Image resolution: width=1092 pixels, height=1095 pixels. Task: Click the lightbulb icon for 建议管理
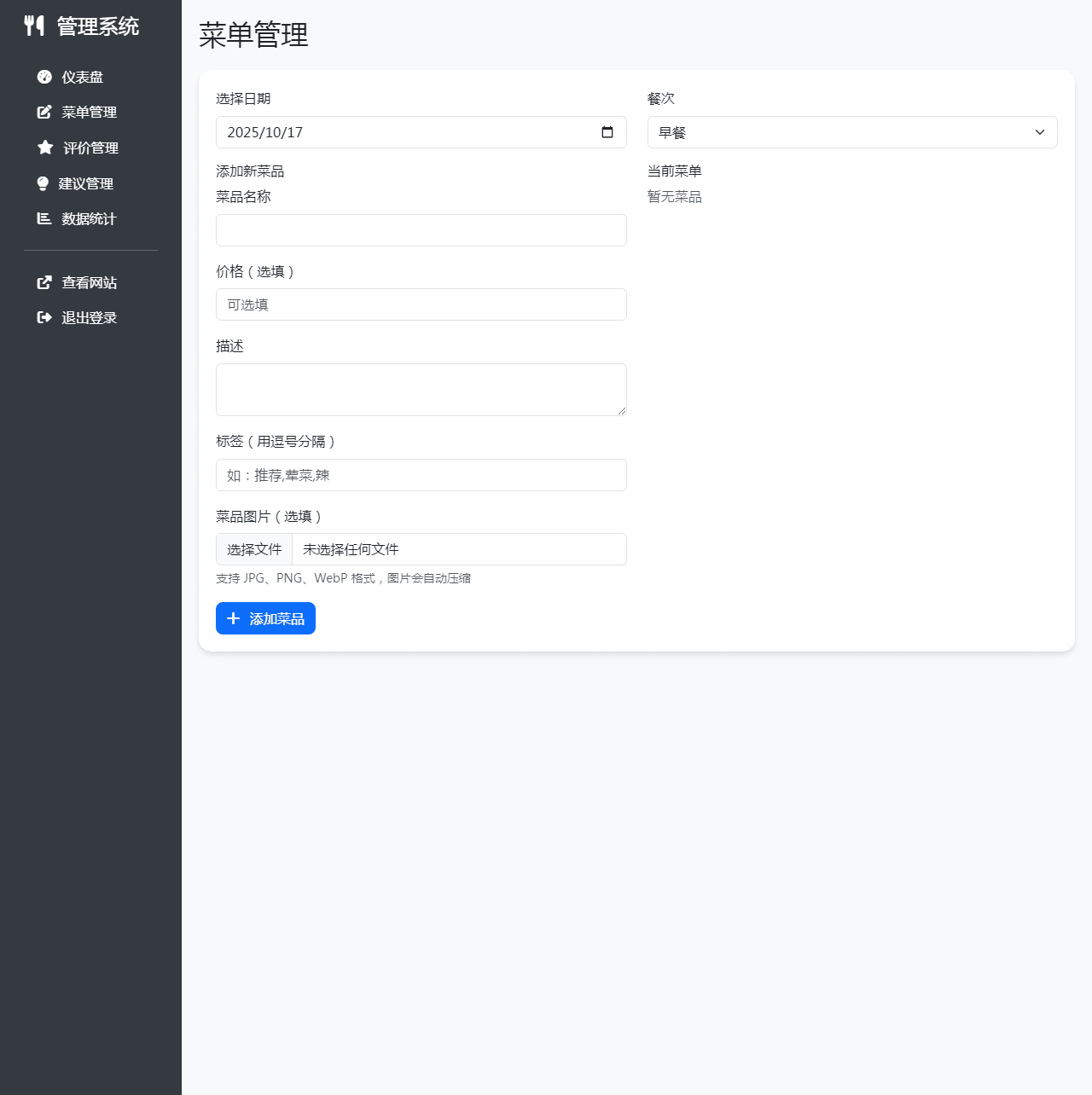(44, 183)
